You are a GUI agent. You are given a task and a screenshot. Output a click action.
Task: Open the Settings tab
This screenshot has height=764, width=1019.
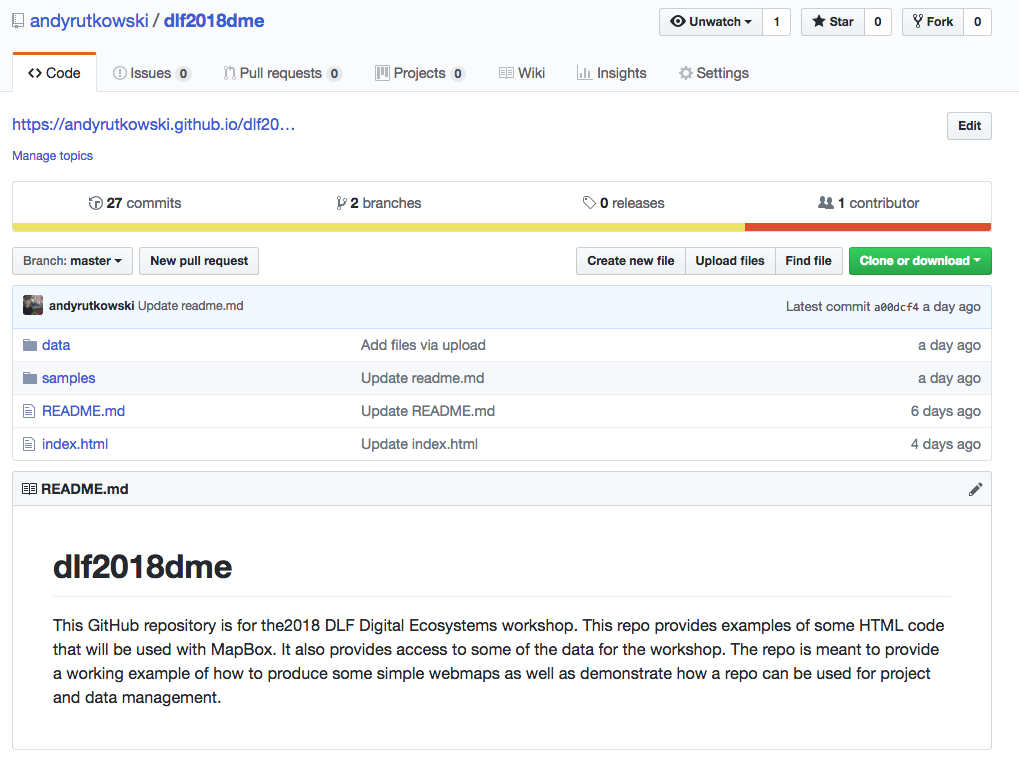coord(714,73)
